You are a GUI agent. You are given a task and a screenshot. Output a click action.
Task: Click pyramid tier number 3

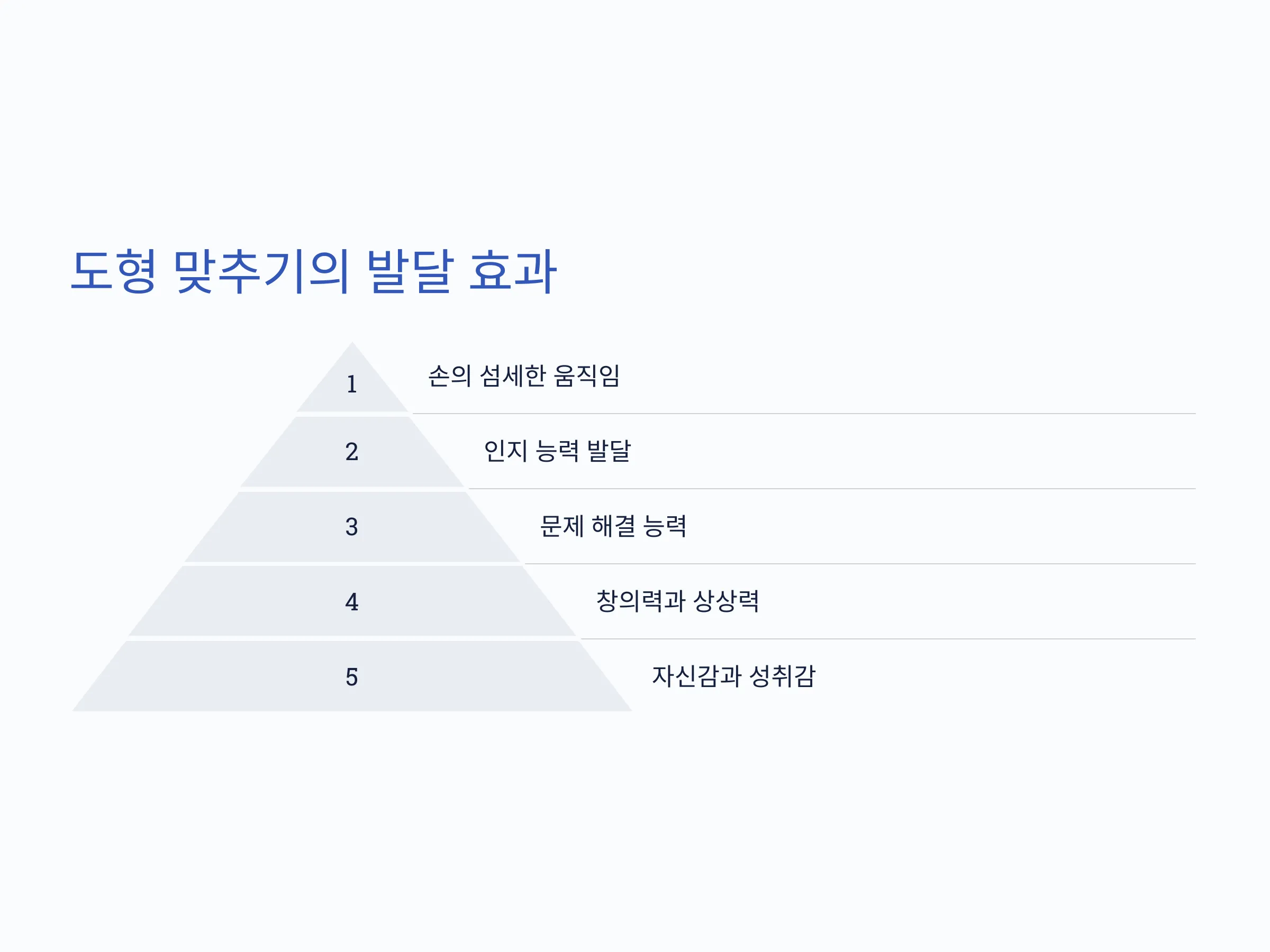coord(352,527)
